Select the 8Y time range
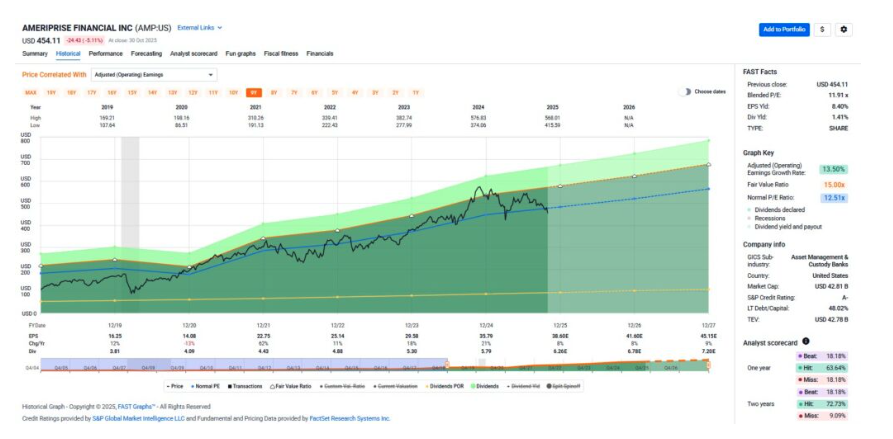Screen dimensions: 893x439 point(274,92)
